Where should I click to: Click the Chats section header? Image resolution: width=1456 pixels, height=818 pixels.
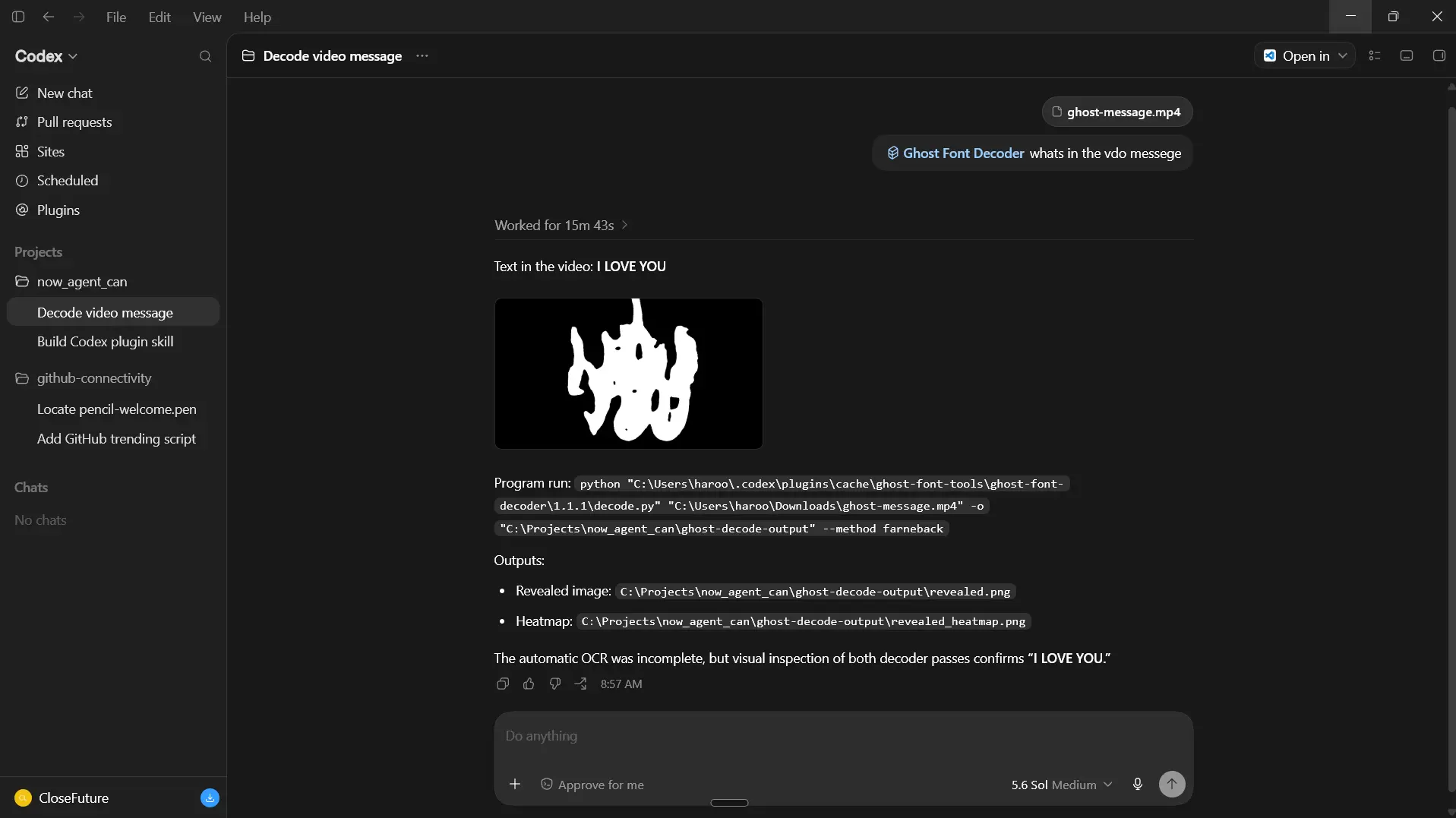click(x=31, y=487)
